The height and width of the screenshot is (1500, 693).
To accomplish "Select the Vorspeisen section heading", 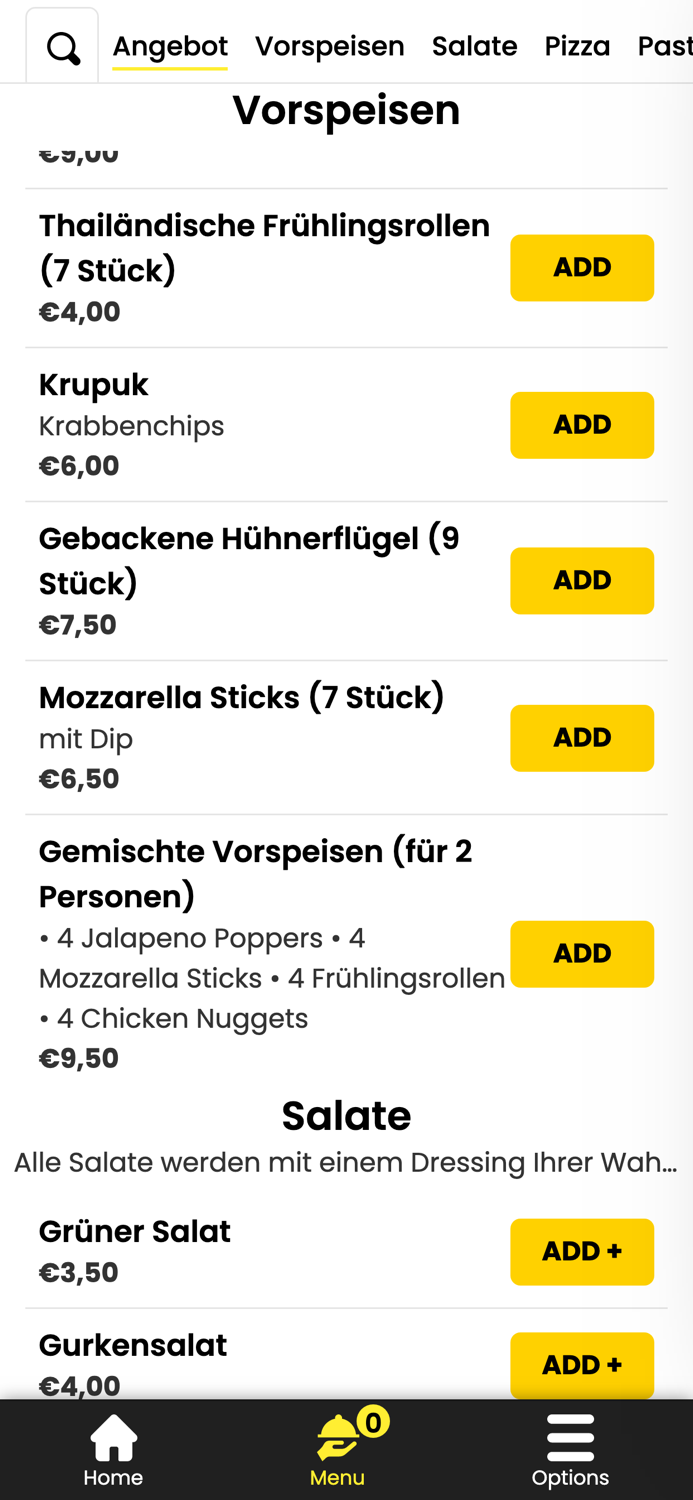I will point(346,110).
